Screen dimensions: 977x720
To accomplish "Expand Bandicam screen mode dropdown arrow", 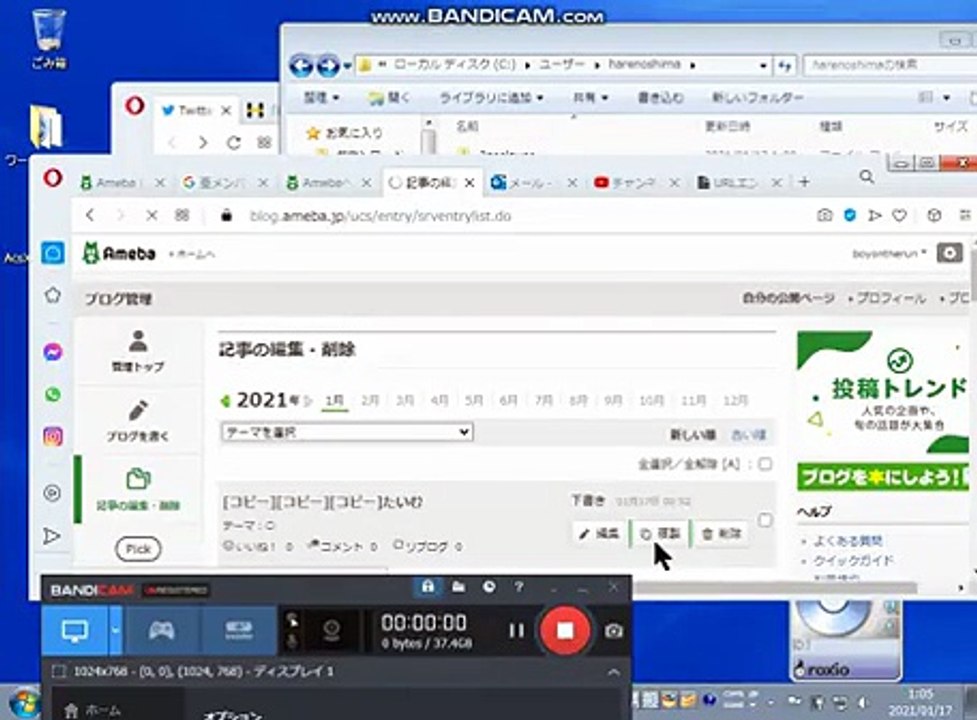I will pos(115,630).
